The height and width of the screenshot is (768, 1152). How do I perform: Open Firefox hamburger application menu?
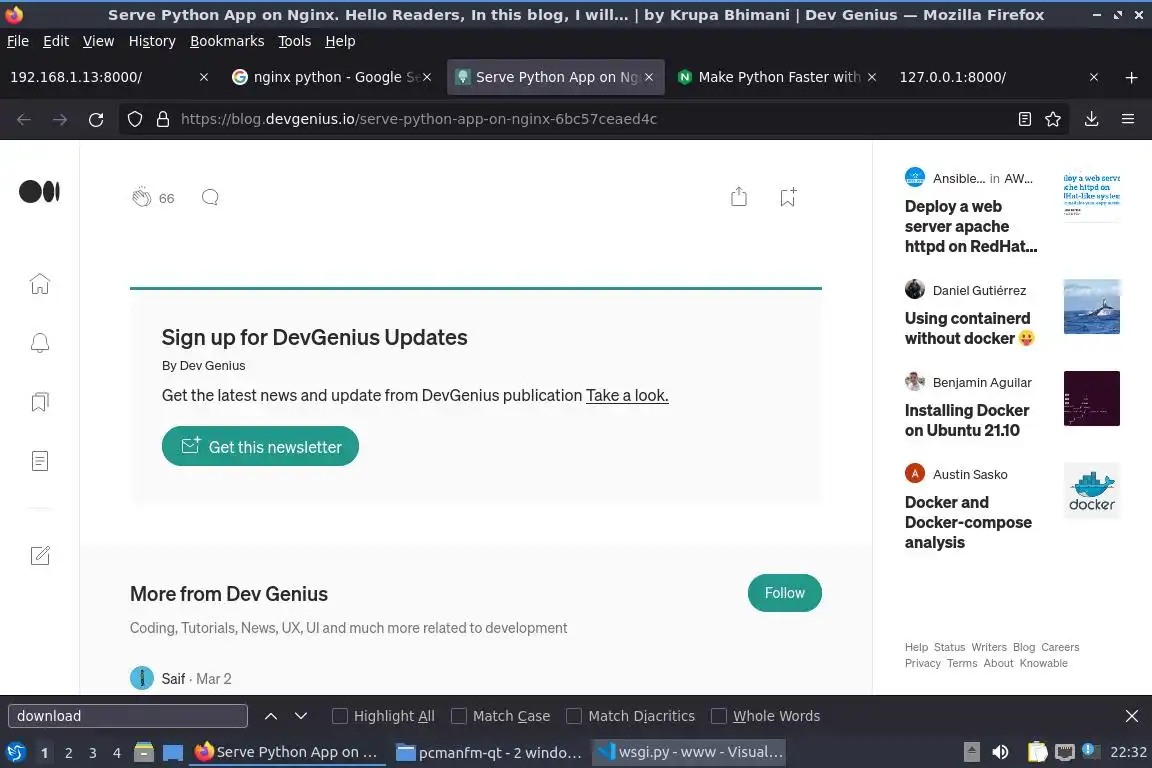point(1128,119)
